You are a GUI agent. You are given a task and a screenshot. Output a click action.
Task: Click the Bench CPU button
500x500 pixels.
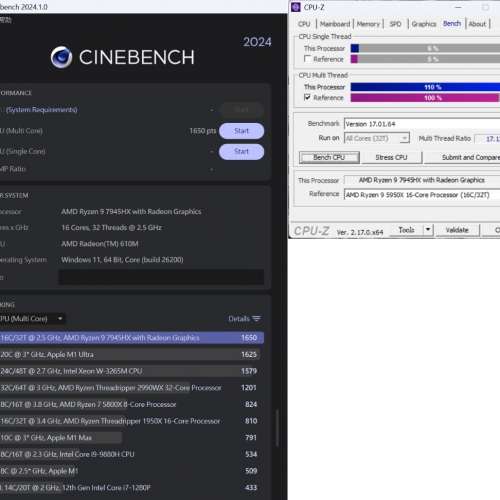pyautogui.click(x=329, y=157)
